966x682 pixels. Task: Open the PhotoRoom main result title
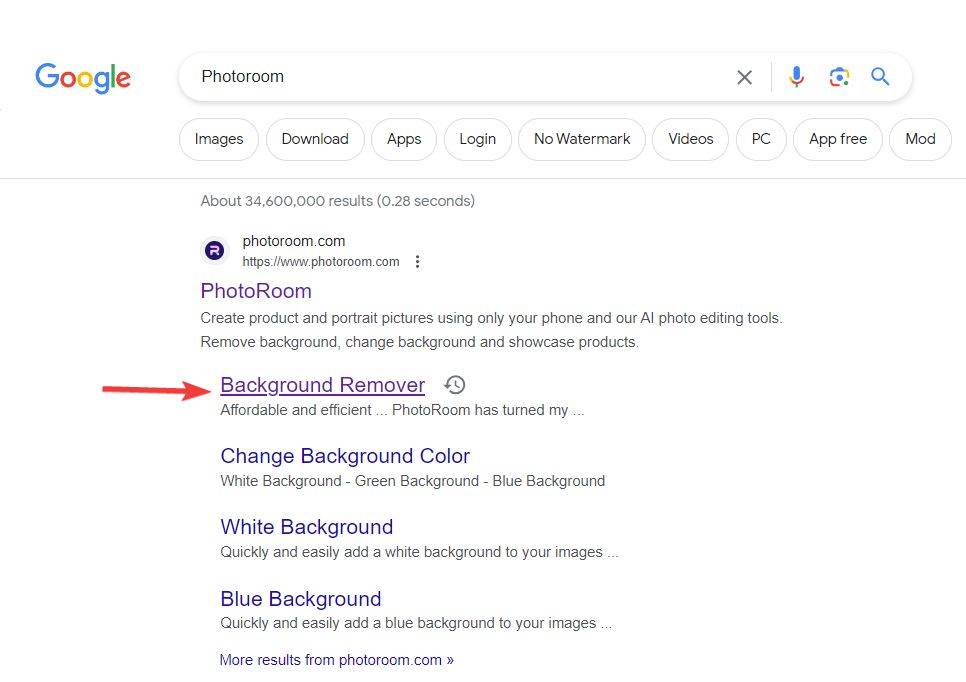tap(256, 291)
